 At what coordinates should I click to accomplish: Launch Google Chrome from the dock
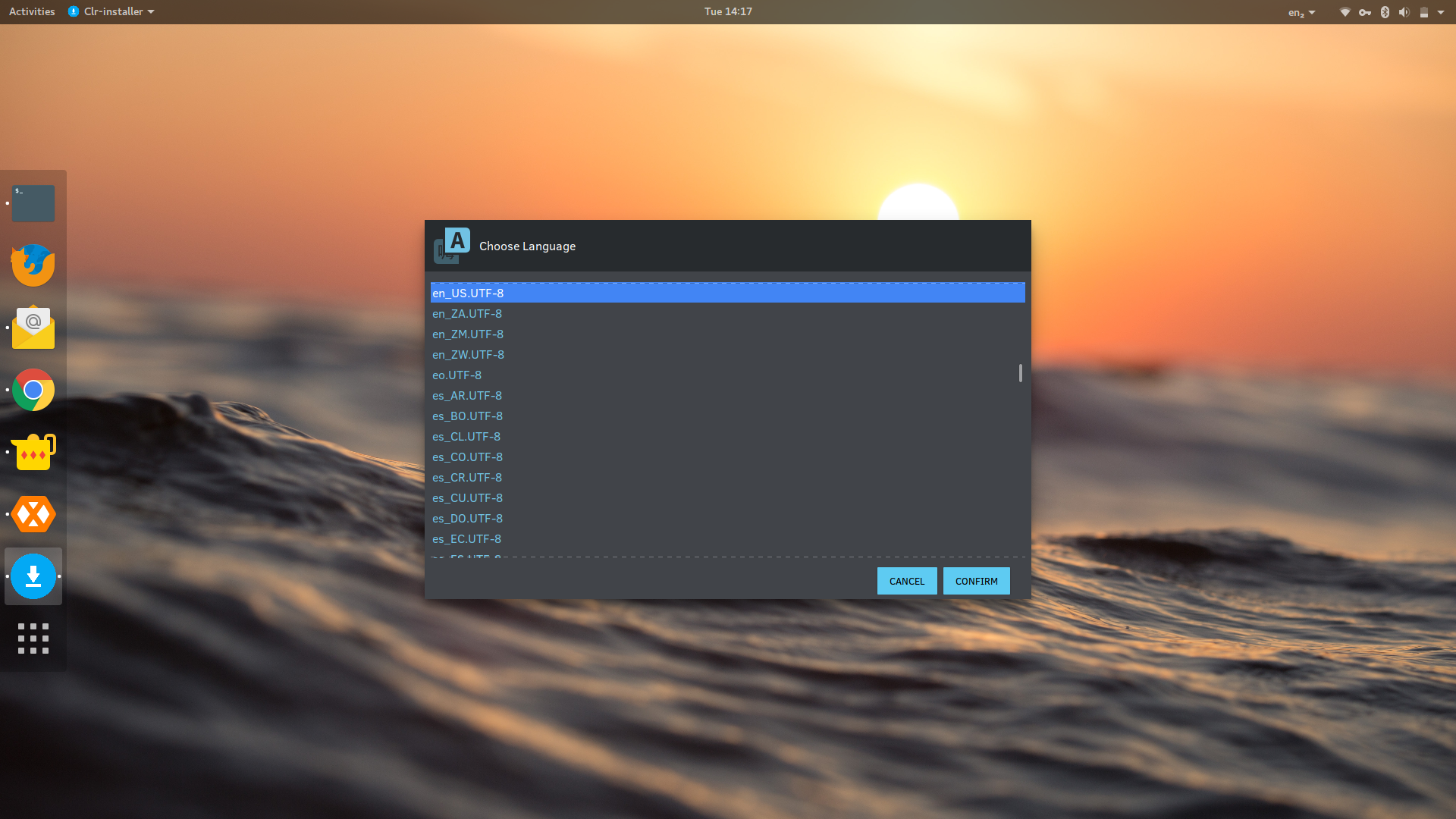tap(33, 390)
